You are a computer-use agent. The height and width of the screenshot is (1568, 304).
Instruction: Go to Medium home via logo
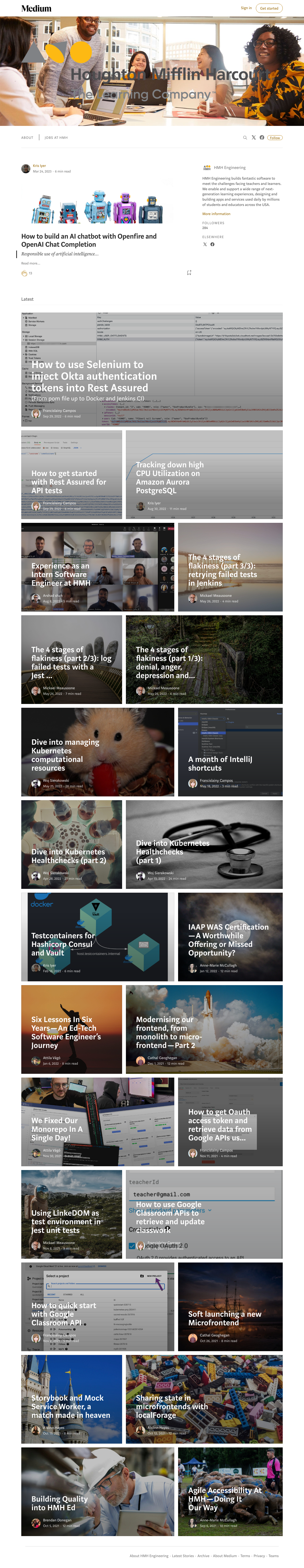coord(36,9)
